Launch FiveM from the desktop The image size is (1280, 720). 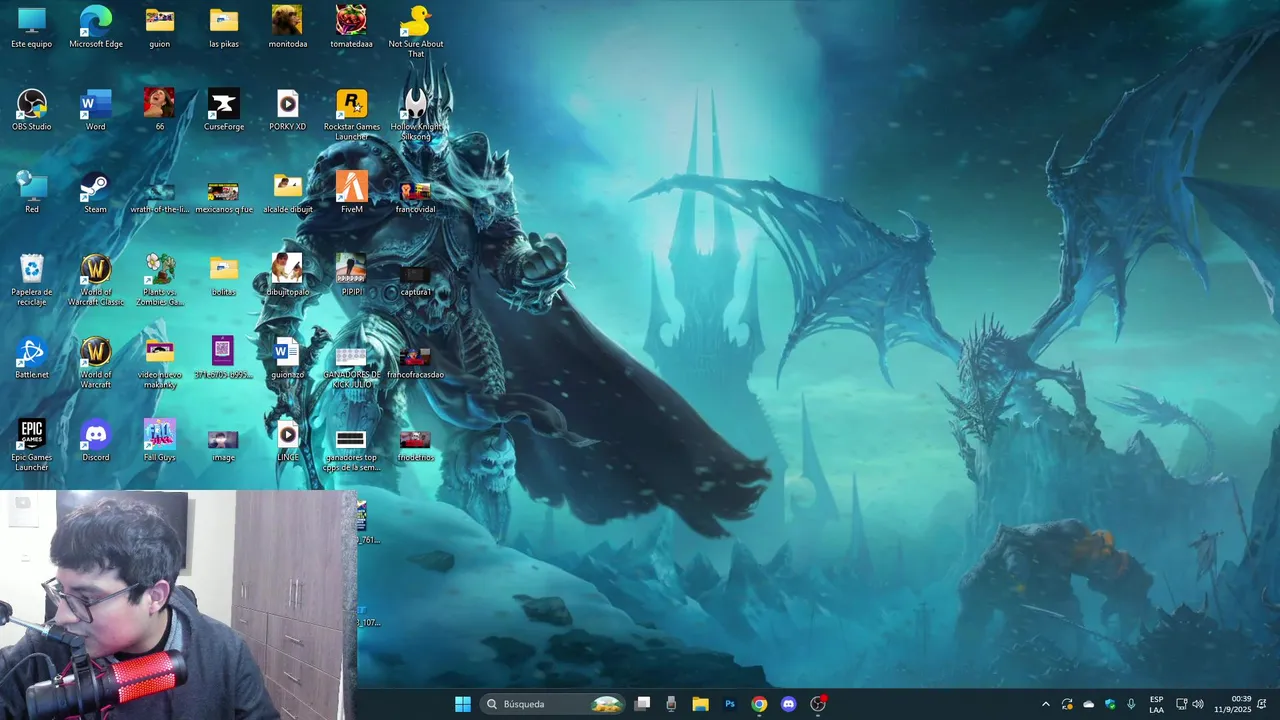(351, 193)
